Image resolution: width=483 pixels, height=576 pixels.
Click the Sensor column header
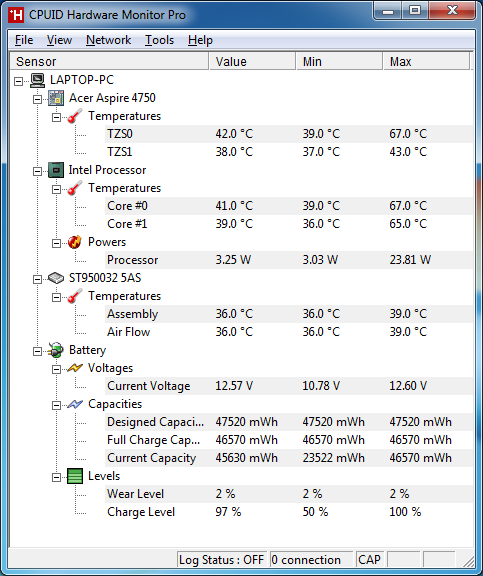coord(109,61)
